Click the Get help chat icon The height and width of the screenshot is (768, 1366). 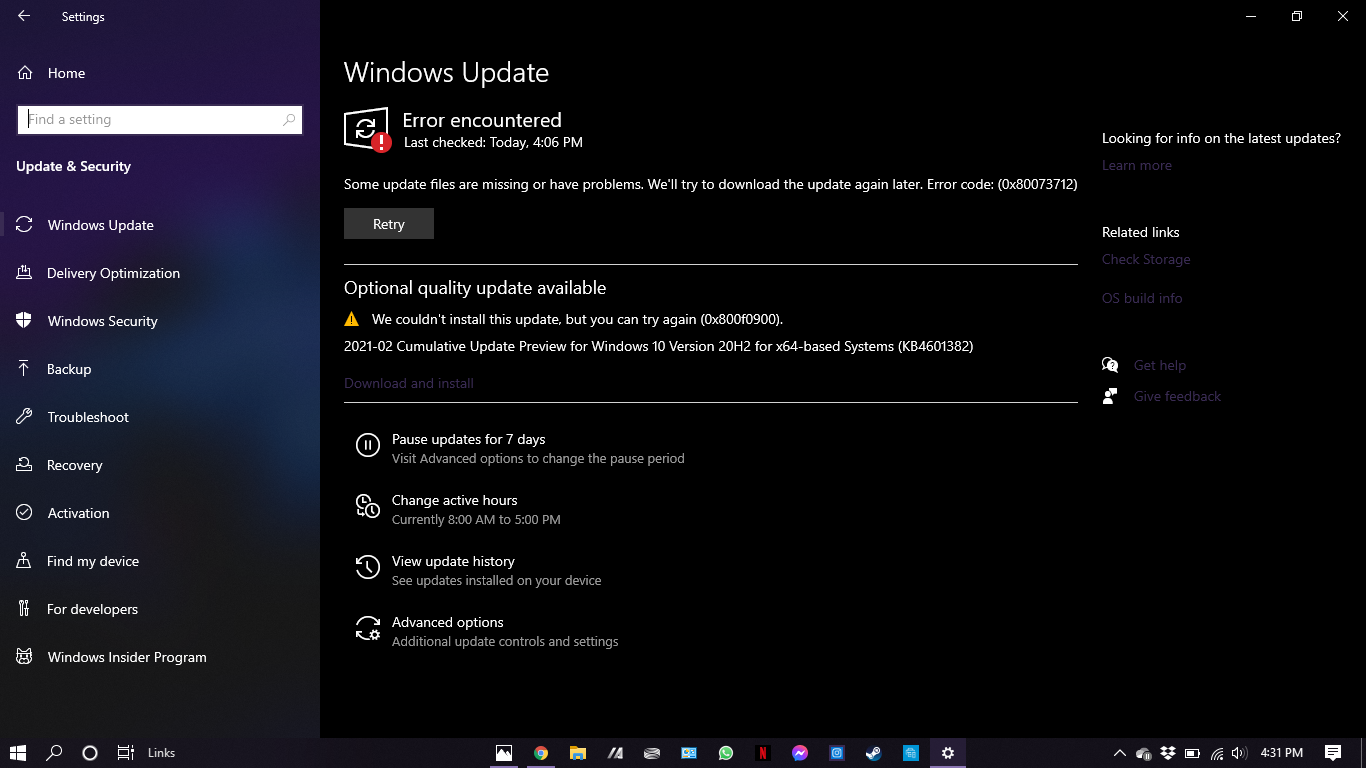click(1110, 365)
